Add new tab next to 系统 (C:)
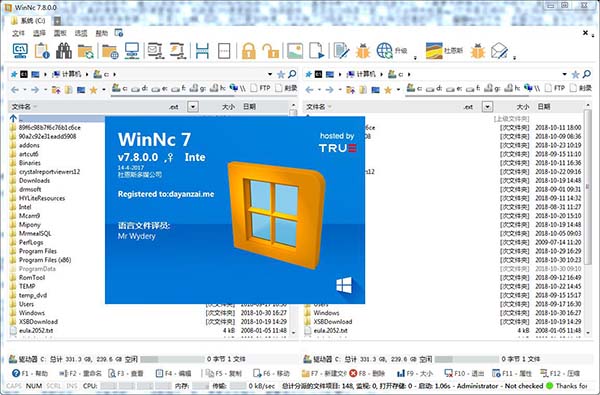This screenshot has height=395, width=600. (57, 21)
